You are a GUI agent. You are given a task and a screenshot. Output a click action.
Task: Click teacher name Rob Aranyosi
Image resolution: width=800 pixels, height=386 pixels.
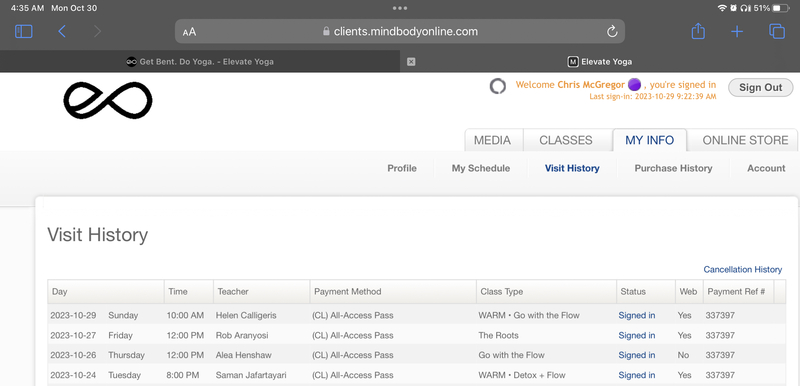(x=242, y=336)
